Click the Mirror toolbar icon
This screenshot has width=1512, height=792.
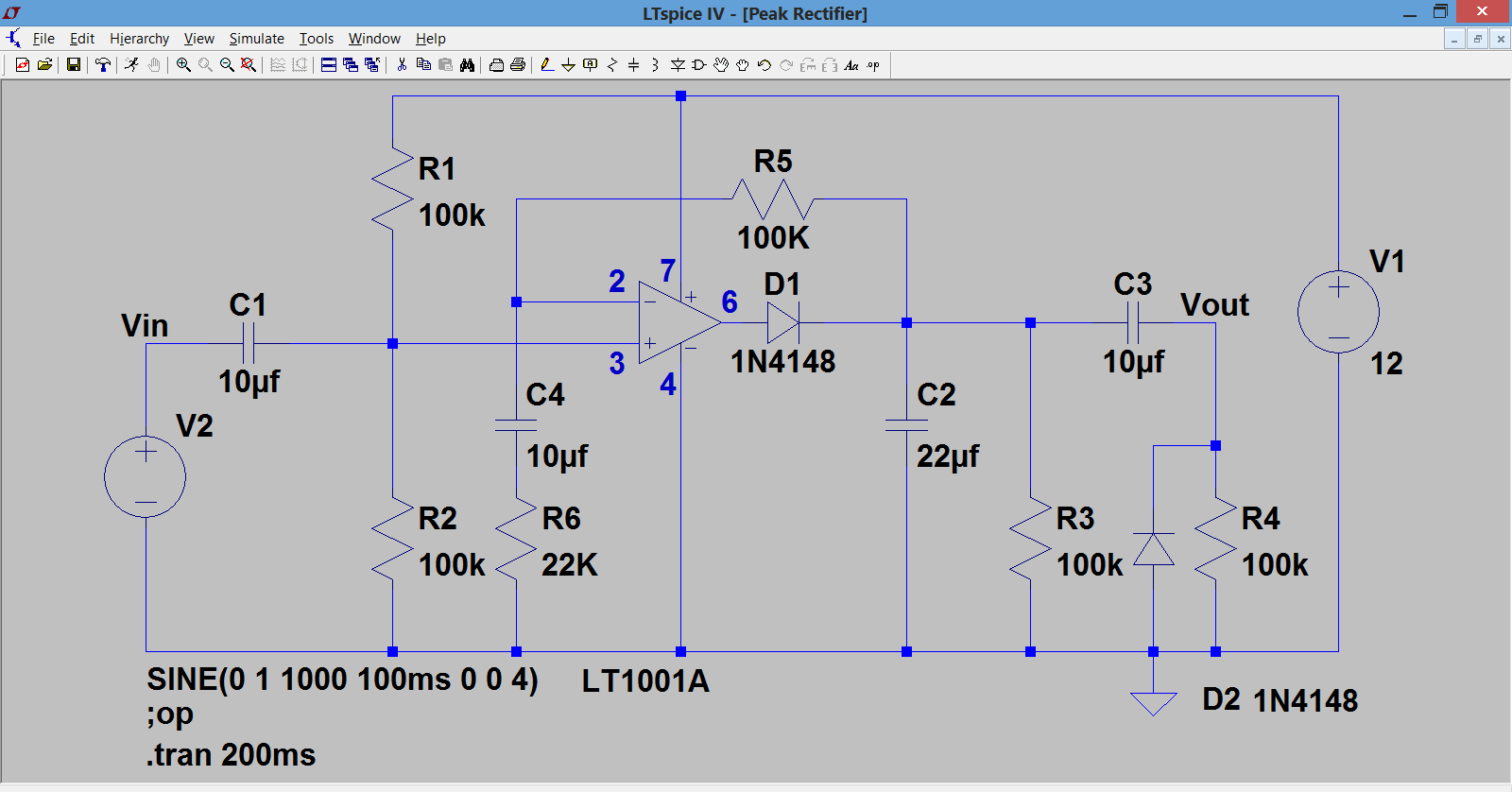830,64
